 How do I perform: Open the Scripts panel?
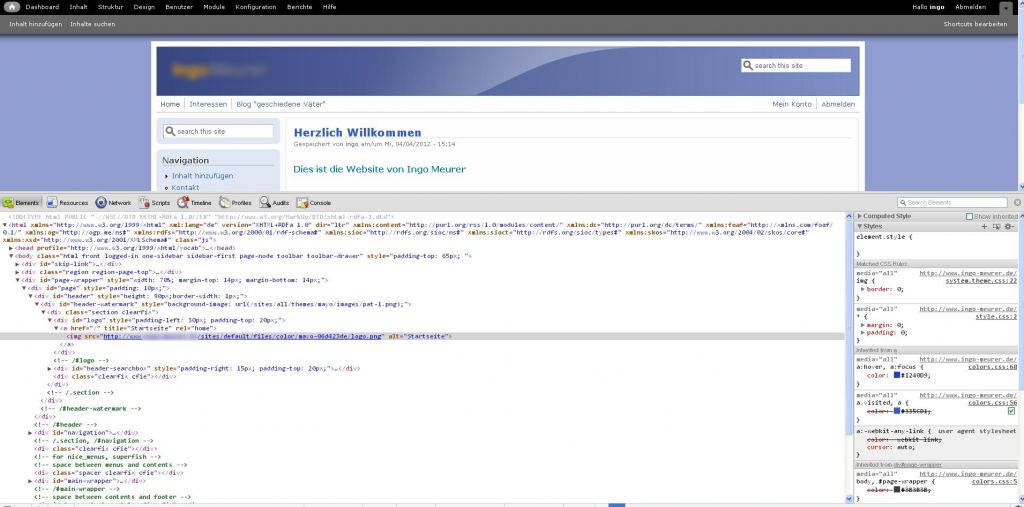[154, 202]
